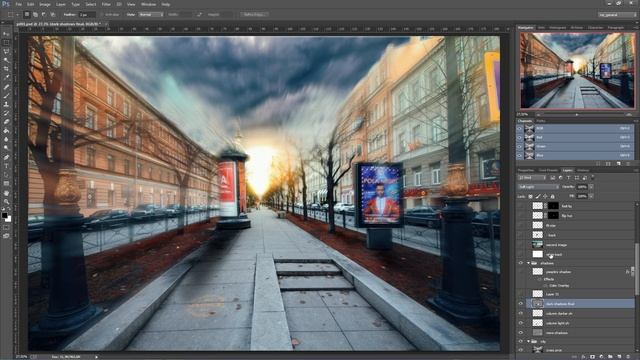Screen dimensions: 640x360
Task: Switch to the Navigator tab
Action: 526,28
